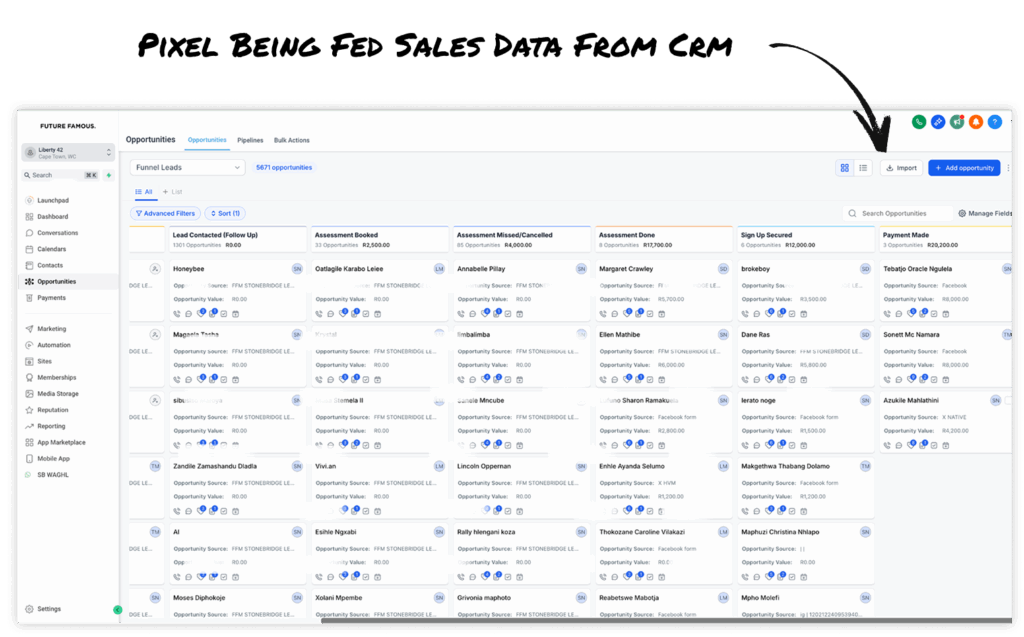This screenshot has width=1024, height=637.
Task: Switch to the Pipelines tab
Action: tap(250, 140)
